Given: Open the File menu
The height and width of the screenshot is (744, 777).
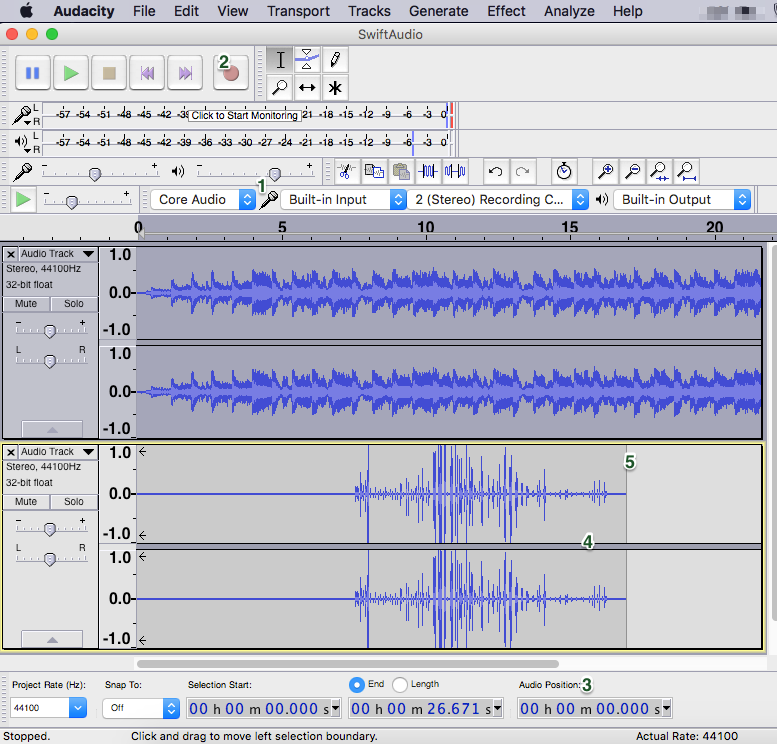Looking at the screenshot, I should tap(144, 11).
